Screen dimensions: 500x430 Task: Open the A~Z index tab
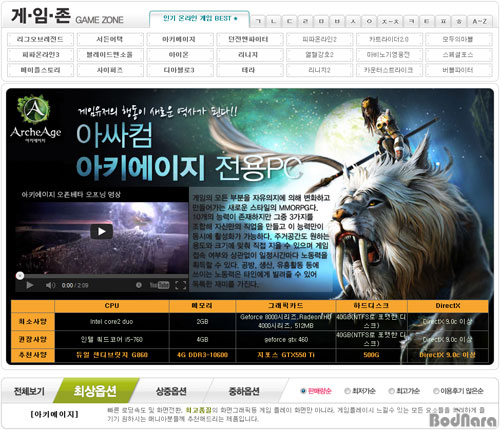pos(479,21)
